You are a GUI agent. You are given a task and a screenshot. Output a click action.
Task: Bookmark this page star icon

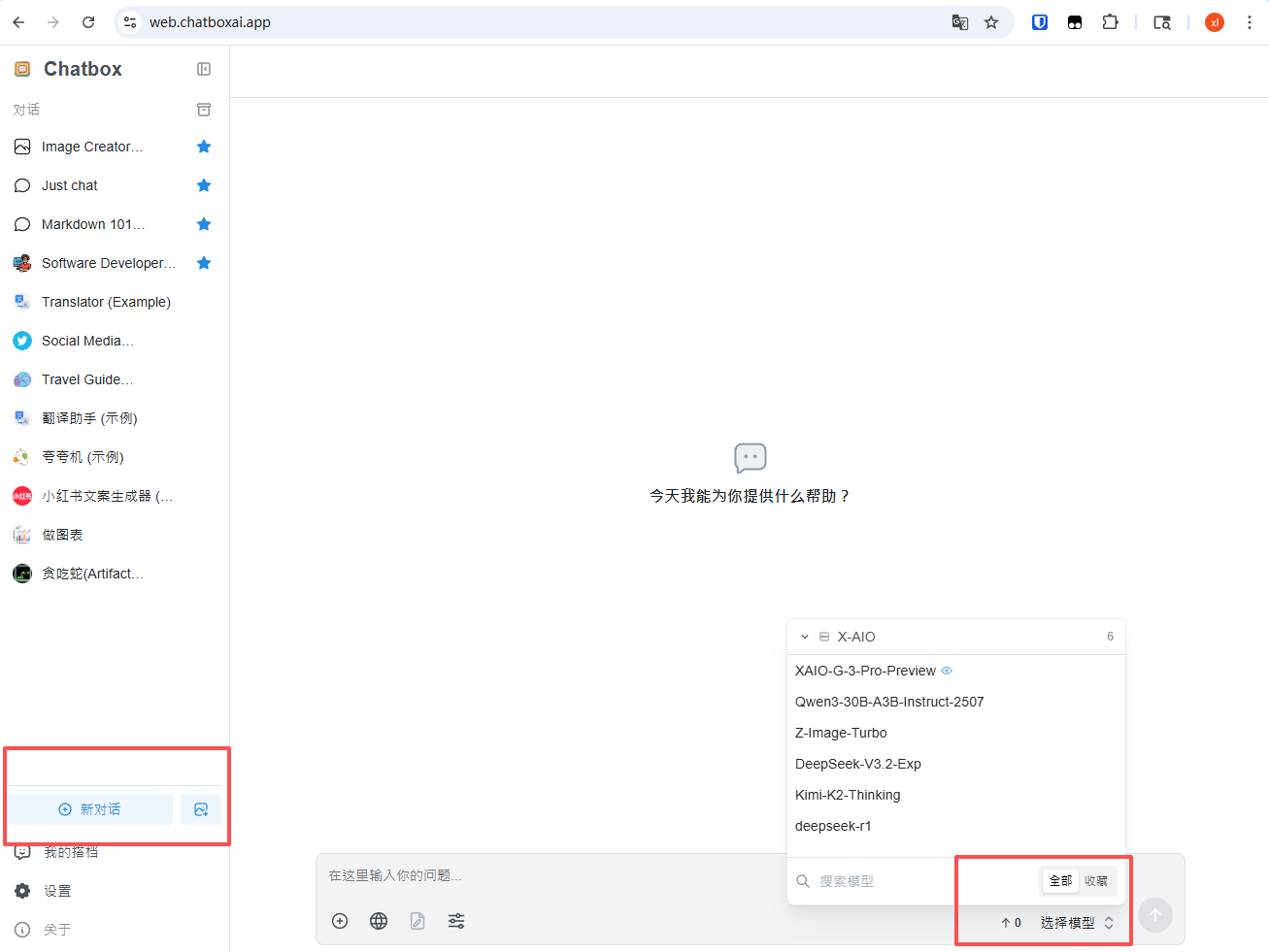(991, 22)
